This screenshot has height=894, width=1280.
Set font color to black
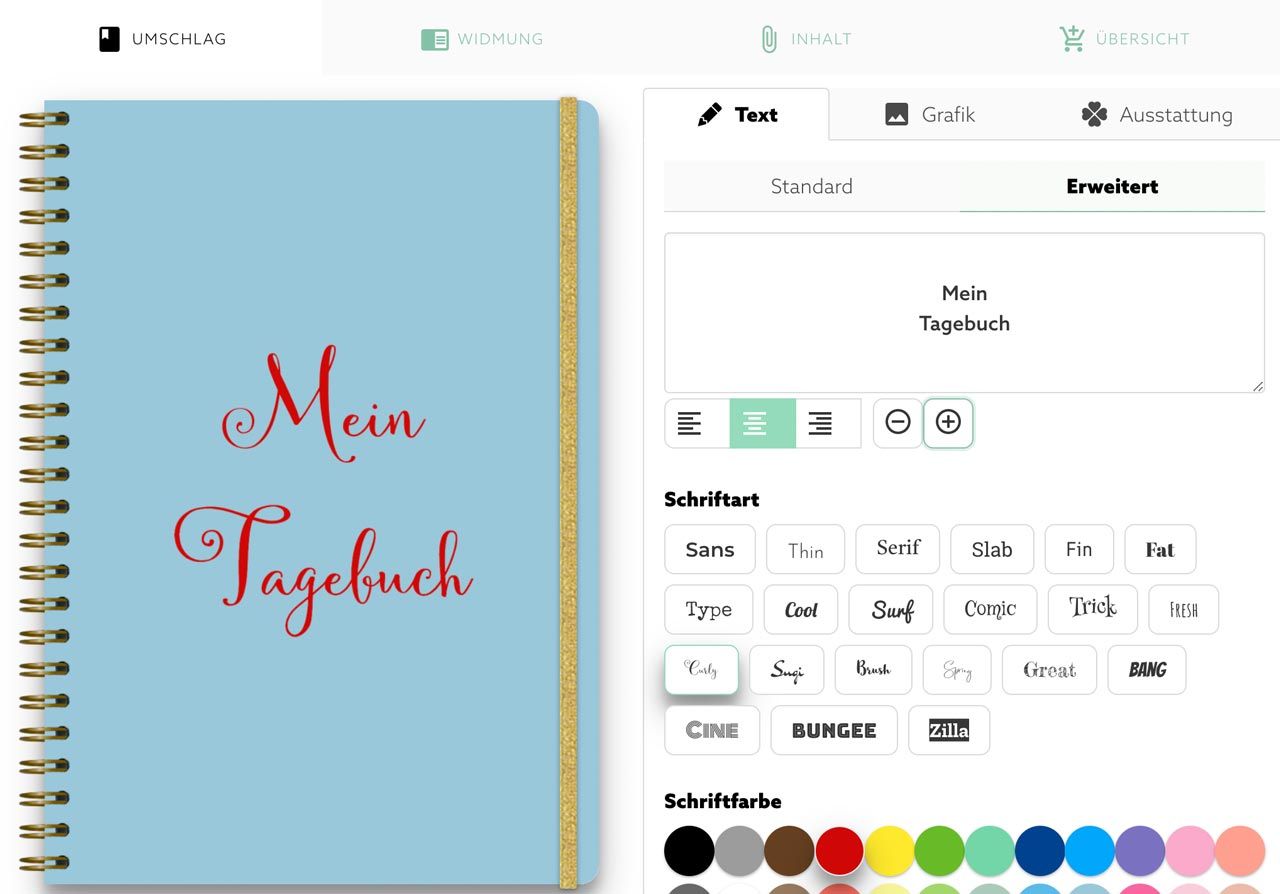pyautogui.click(x=689, y=851)
